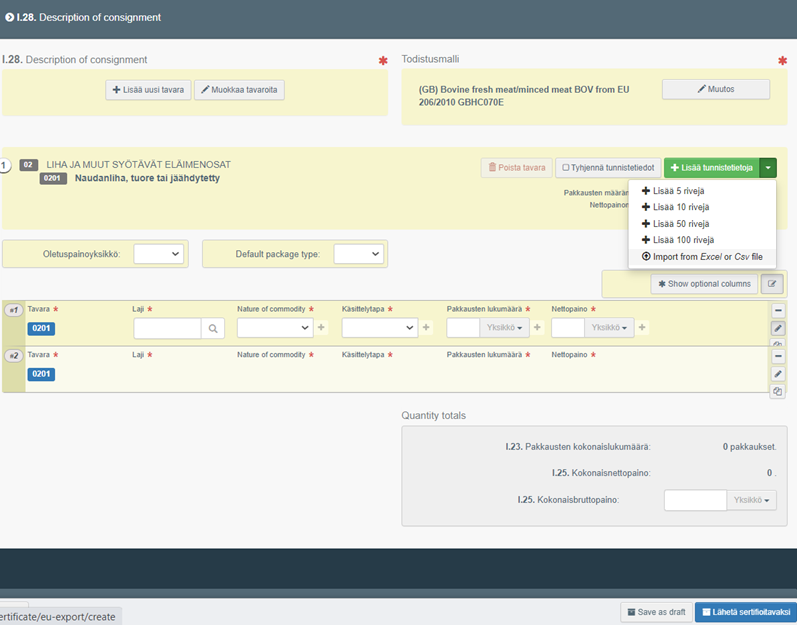Viewport: 797px width, 625px height.
Task: Click the Muutos button for Todistusmalli
Action: [x=715, y=89]
